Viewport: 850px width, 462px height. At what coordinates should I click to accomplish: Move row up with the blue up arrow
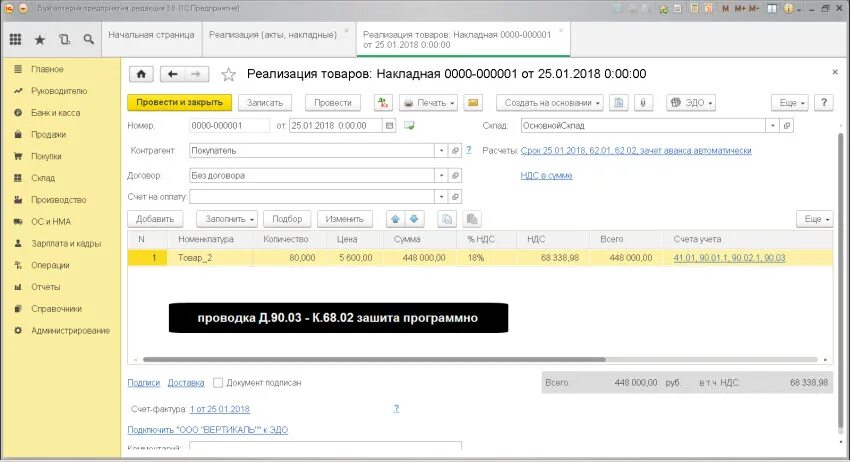click(x=395, y=219)
